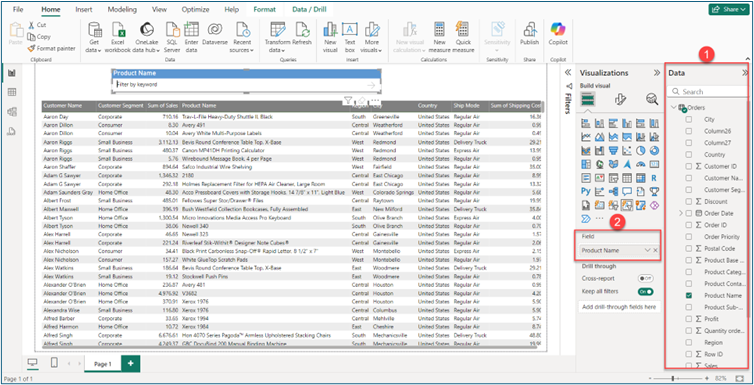Open Product Name field dropdown arrow
This screenshot has height=385, width=754.
(x=647, y=250)
